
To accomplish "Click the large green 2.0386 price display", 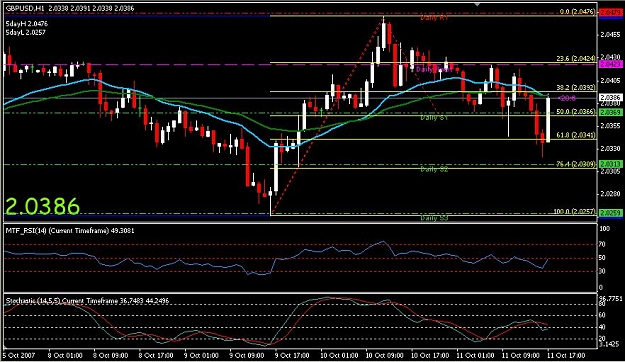I will pyautogui.click(x=42, y=207).
